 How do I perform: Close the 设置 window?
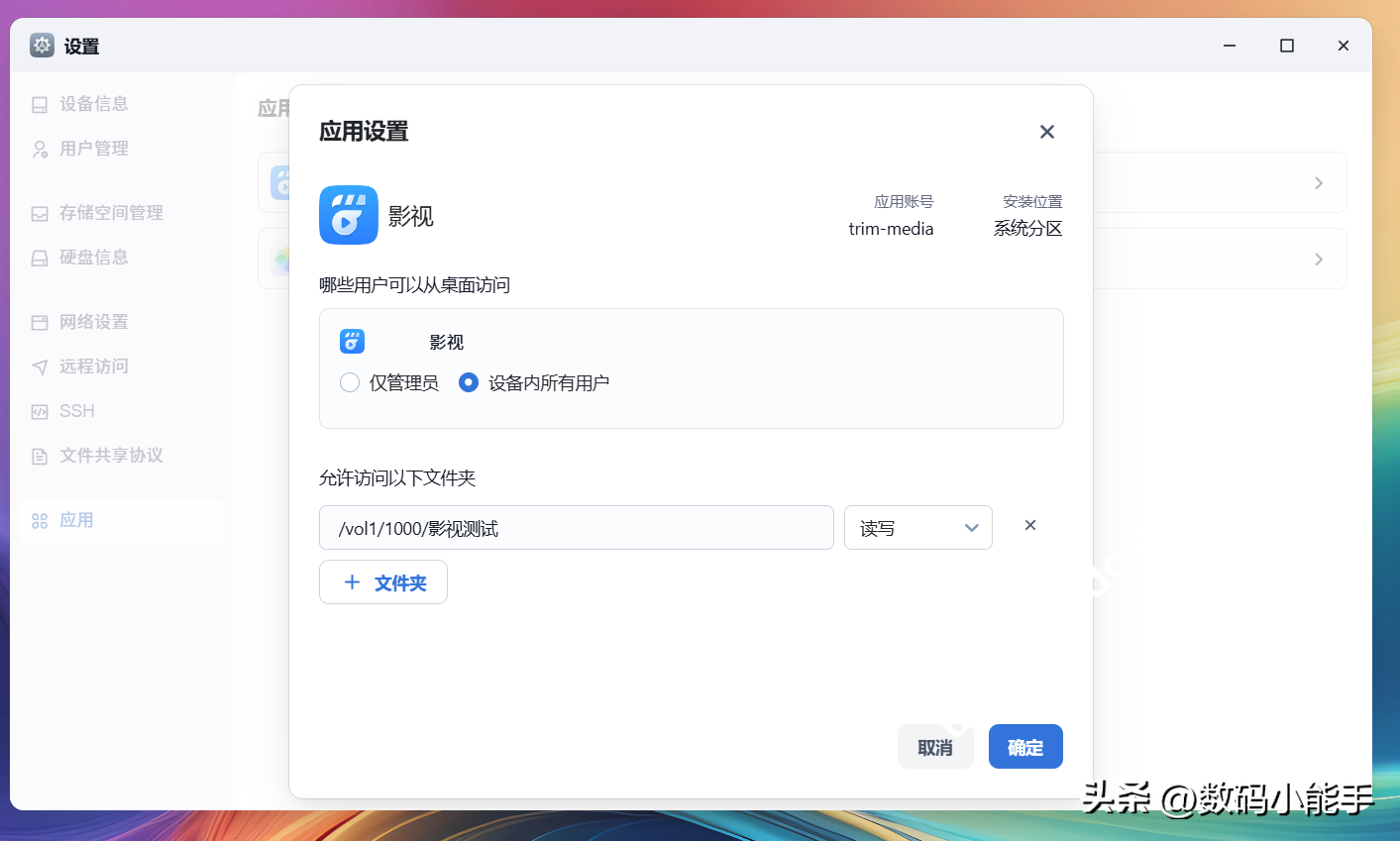tap(1344, 46)
